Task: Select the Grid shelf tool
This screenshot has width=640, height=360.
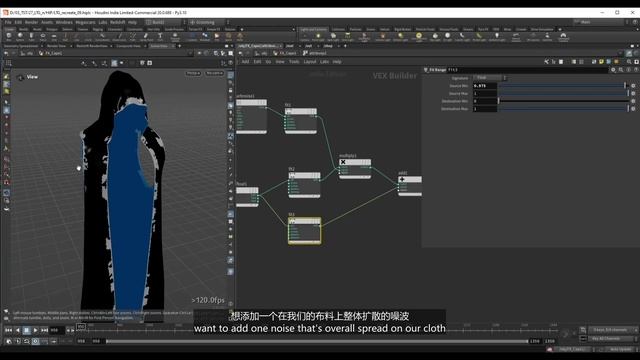Action: (54, 37)
